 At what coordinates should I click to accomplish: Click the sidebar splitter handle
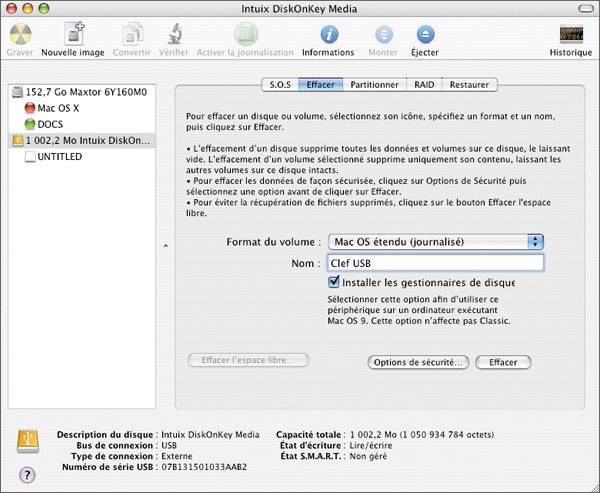[x=166, y=246]
